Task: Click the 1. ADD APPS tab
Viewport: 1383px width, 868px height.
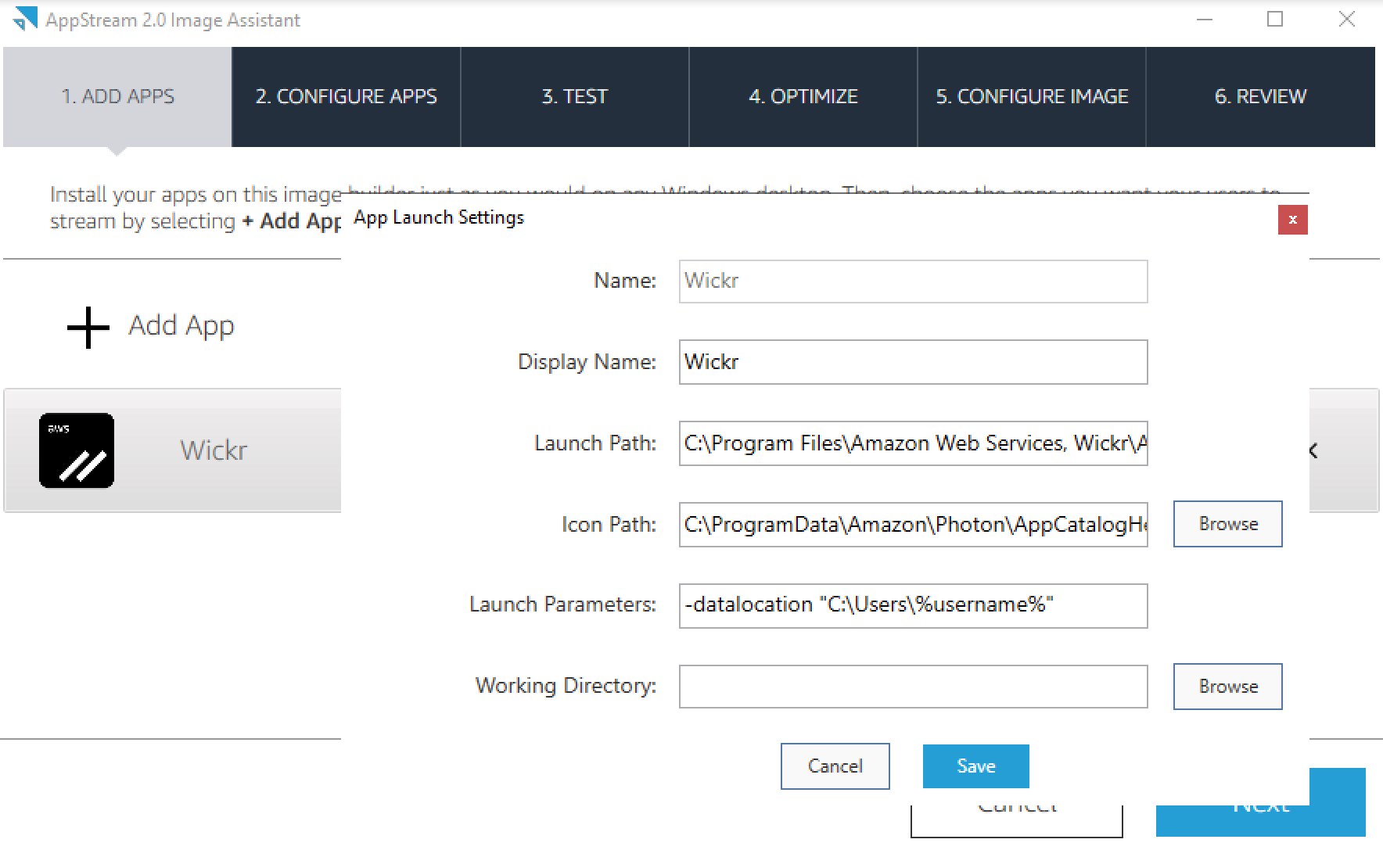Action: click(117, 96)
